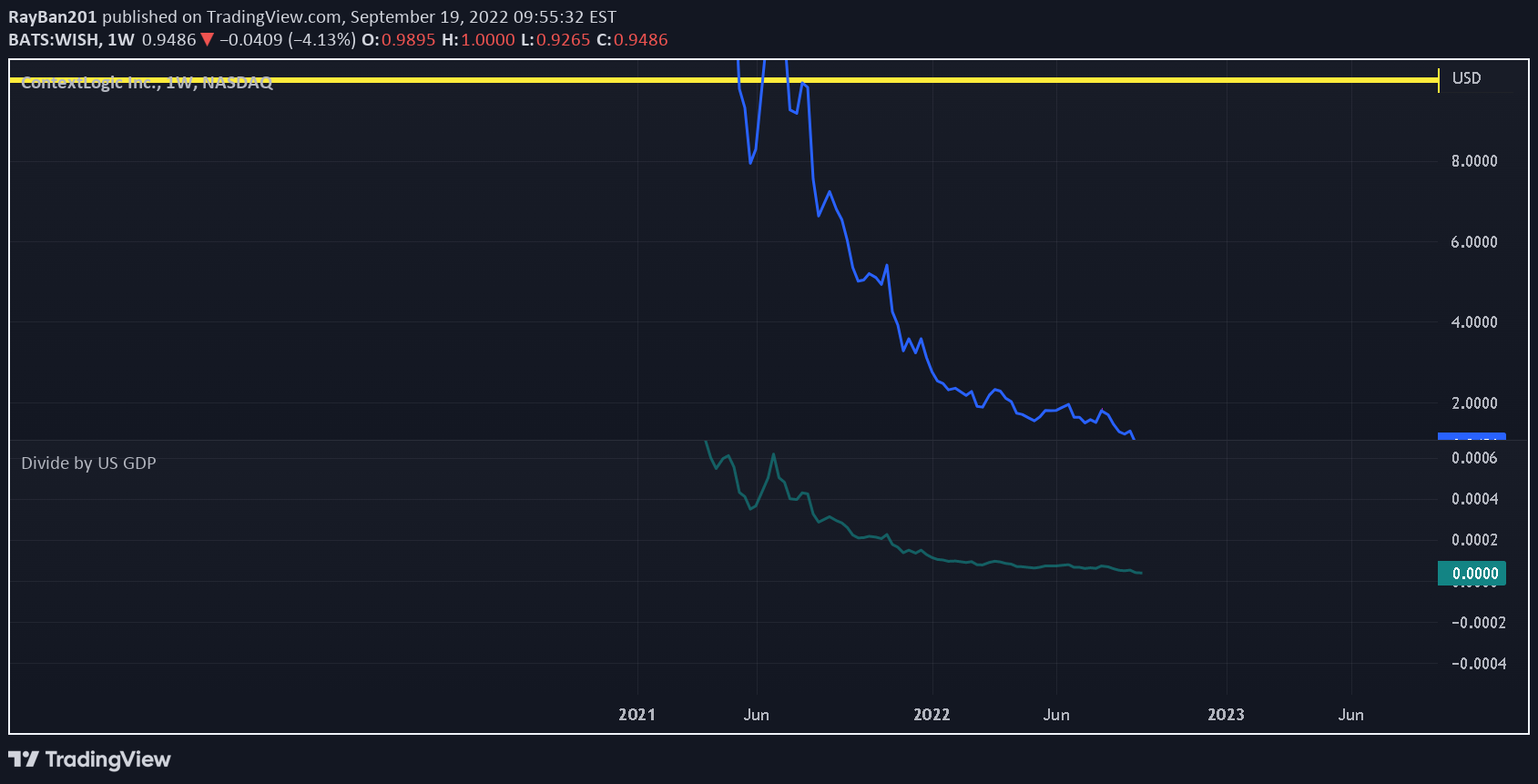Click the open value O:0.9895
Viewport: 1538px width, 784px height.
coord(399,40)
